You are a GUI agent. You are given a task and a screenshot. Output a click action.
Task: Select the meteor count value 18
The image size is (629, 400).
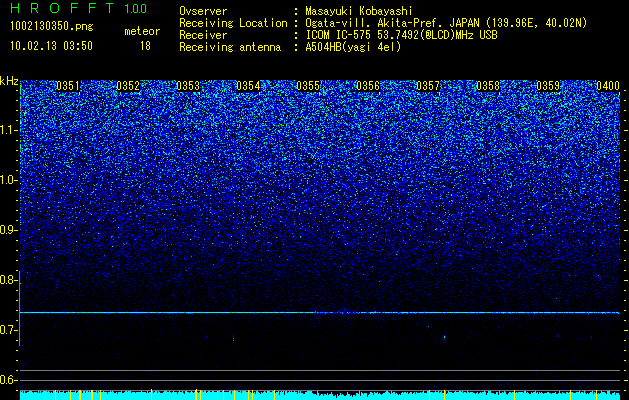145,46
